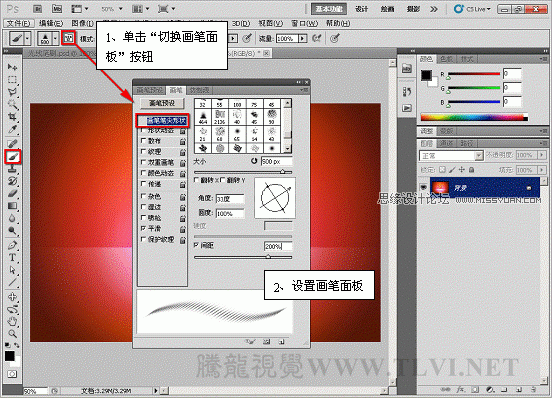Viewport: 552px width, 398px height.
Task: Open the layer opacity slider arrow
Action: click(x=542, y=155)
